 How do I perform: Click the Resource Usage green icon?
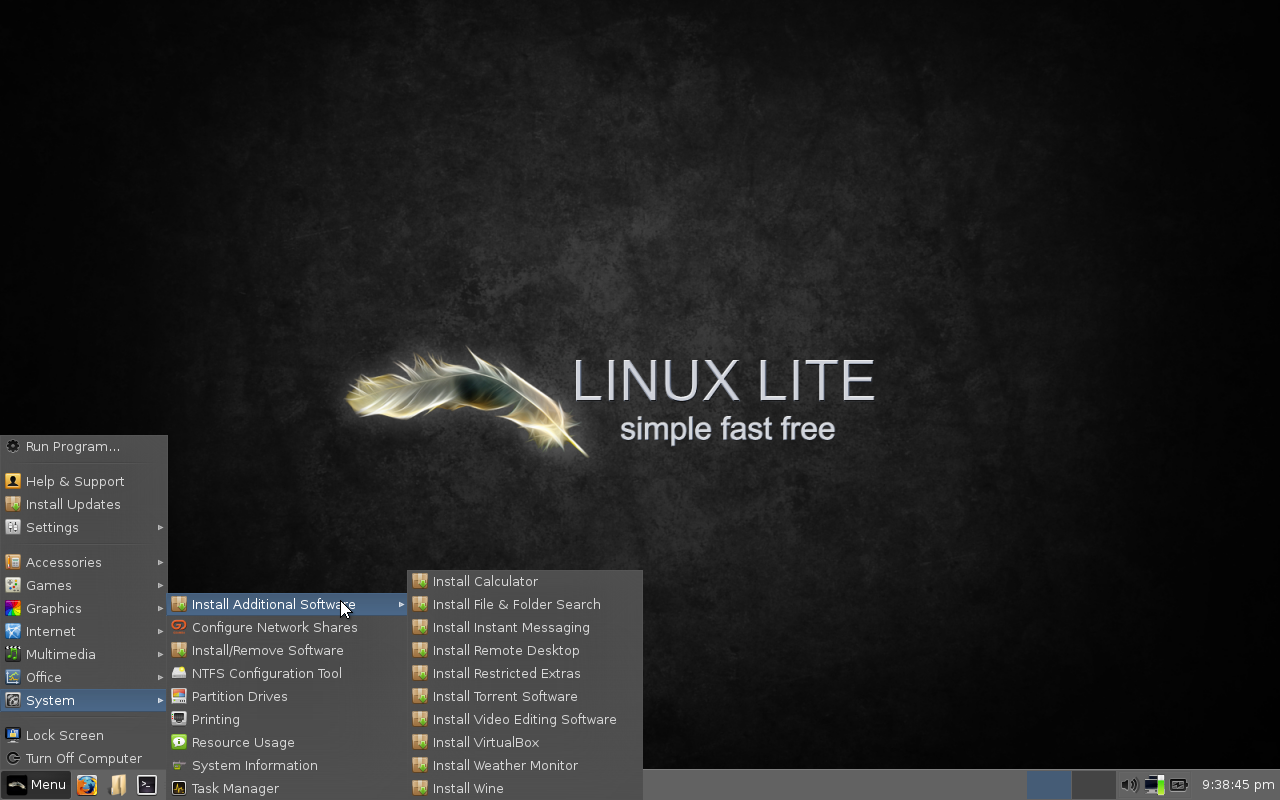179,742
